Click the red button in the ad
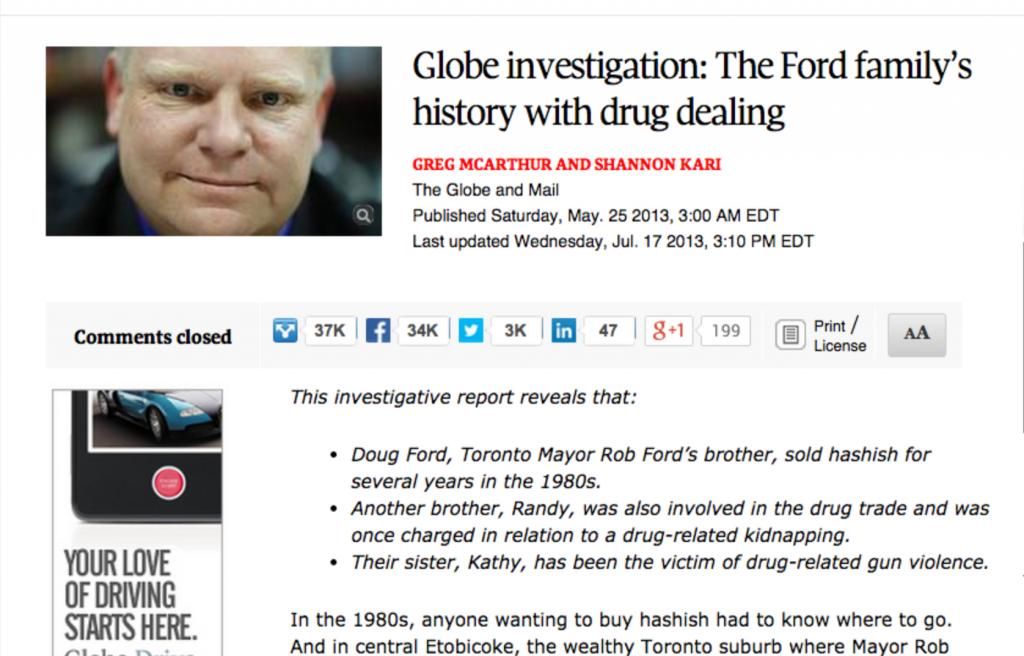Image resolution: width=1024 pixels, height=656 pixels. [x=169, y=484]
